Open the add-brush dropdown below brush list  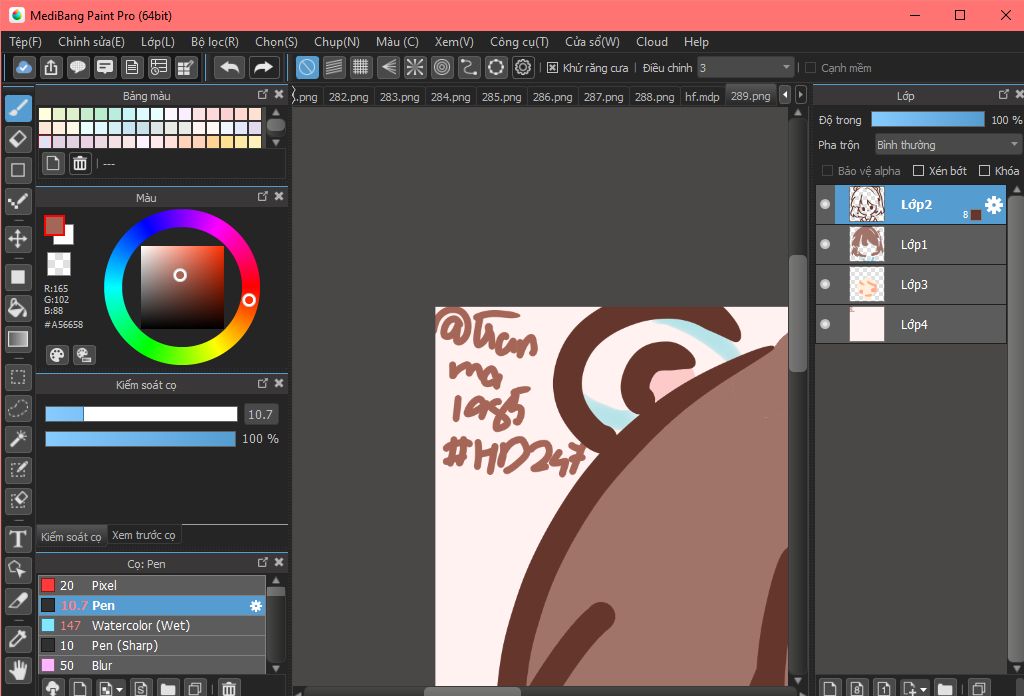click(x=110, y=688)
